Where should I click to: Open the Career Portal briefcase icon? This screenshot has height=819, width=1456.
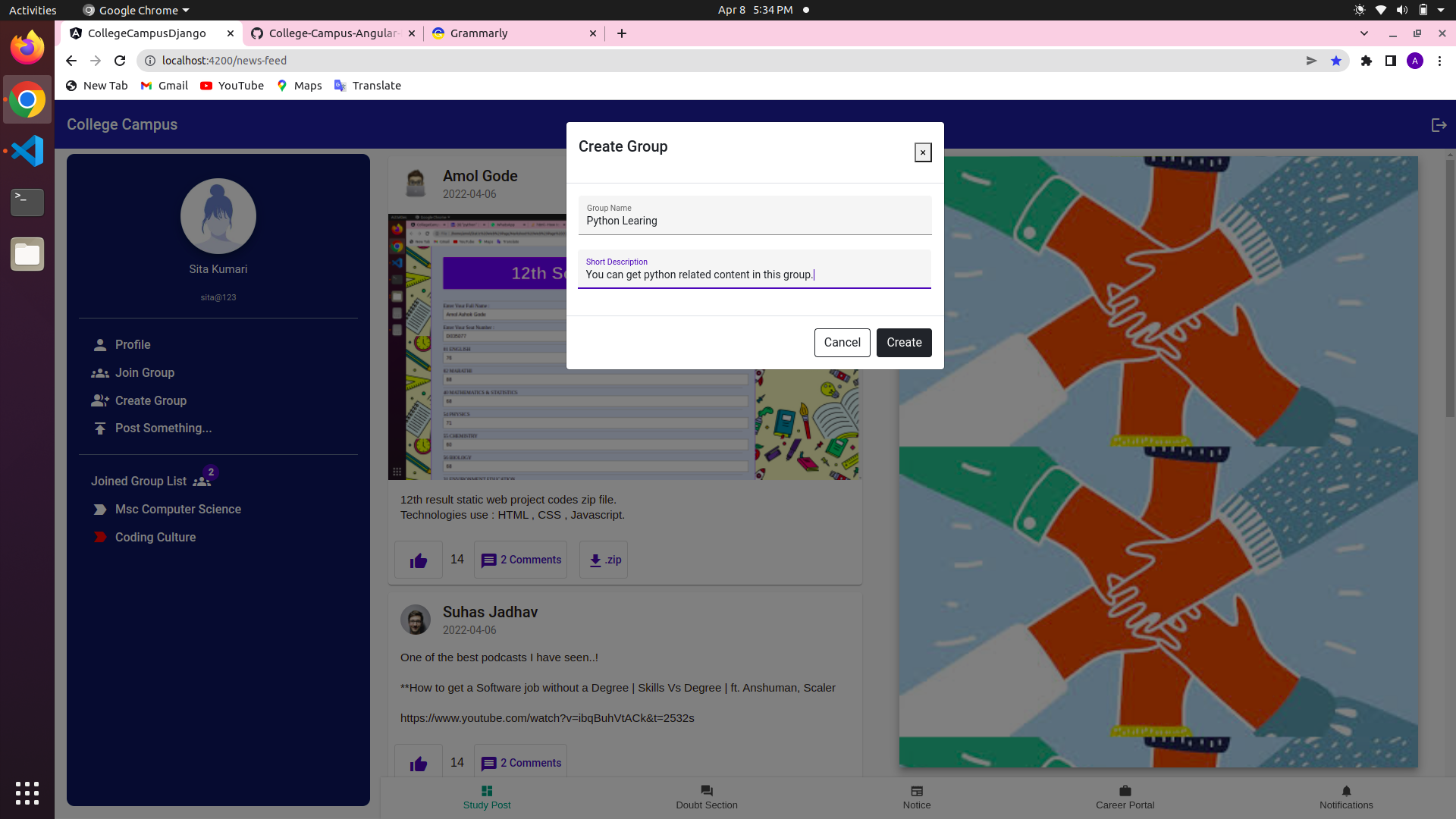pos(1125,791)
